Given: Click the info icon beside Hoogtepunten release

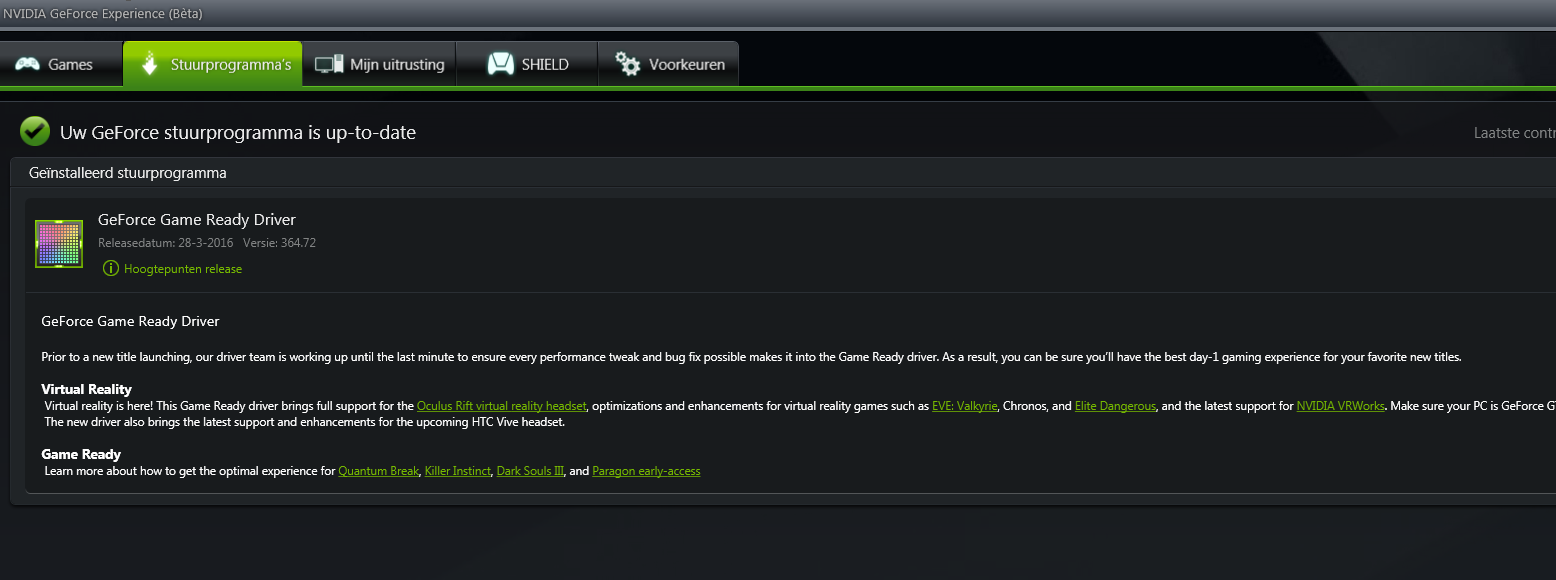Looking at the screenshot, I should (111, 268).
